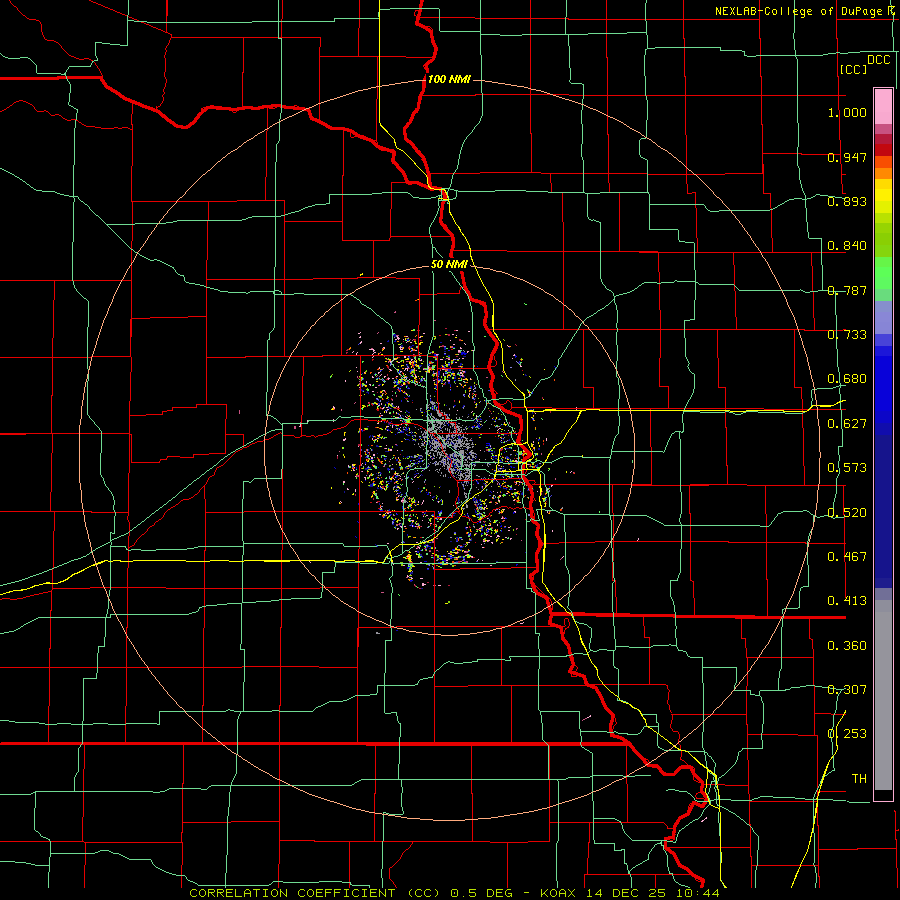Viewport: 900px width, 900px height.
Task: Click the 0.733 scale value
Action: (847, 335)
